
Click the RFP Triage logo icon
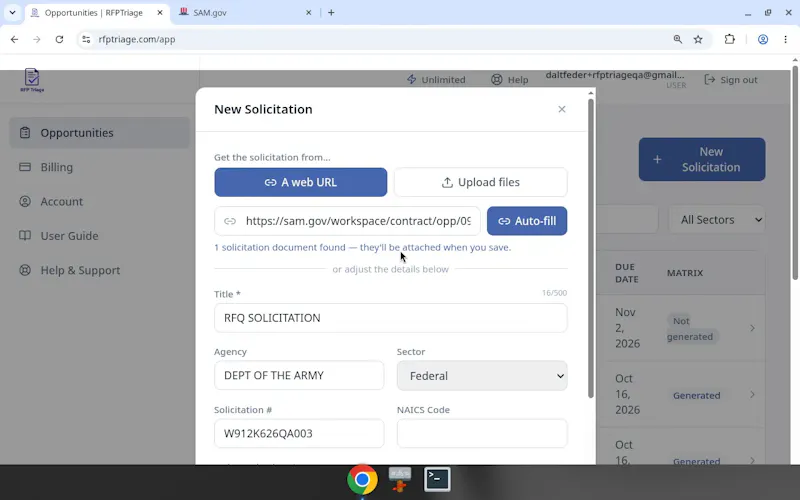coord(32,80)
